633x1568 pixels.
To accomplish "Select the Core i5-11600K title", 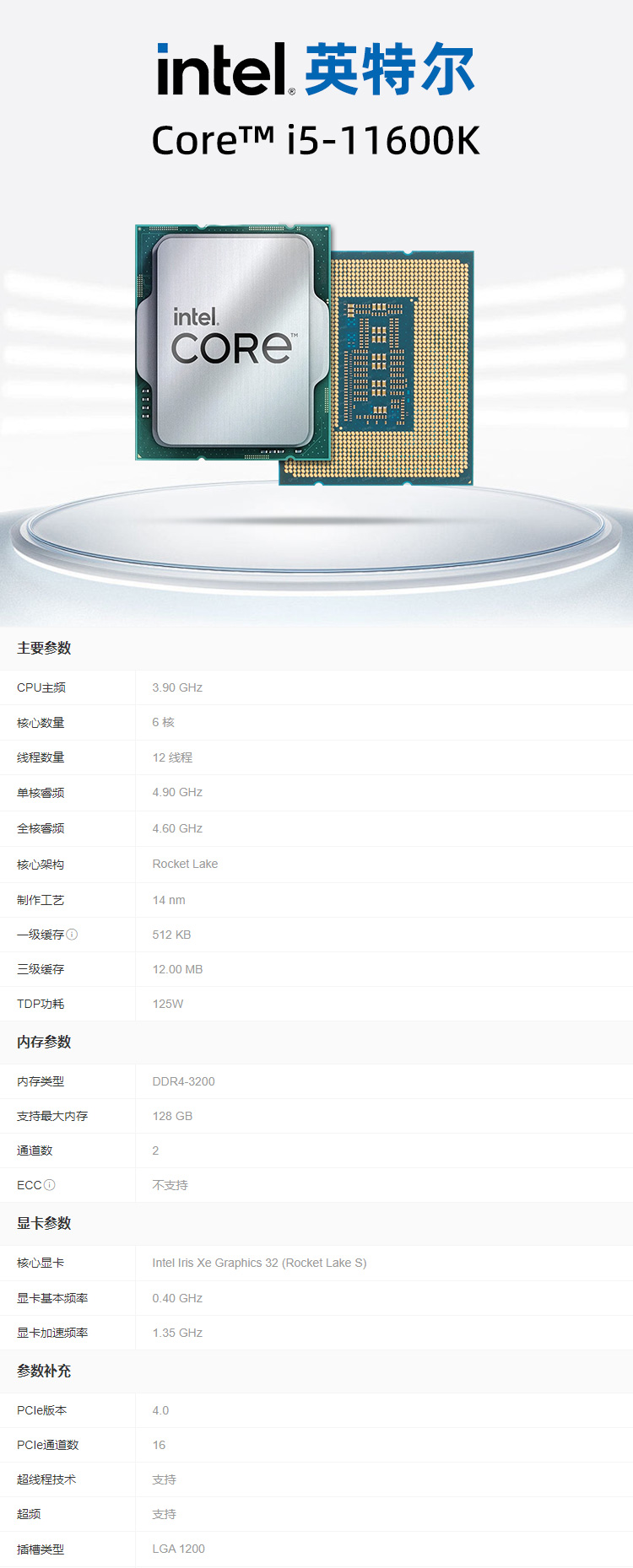I will 316,141.
